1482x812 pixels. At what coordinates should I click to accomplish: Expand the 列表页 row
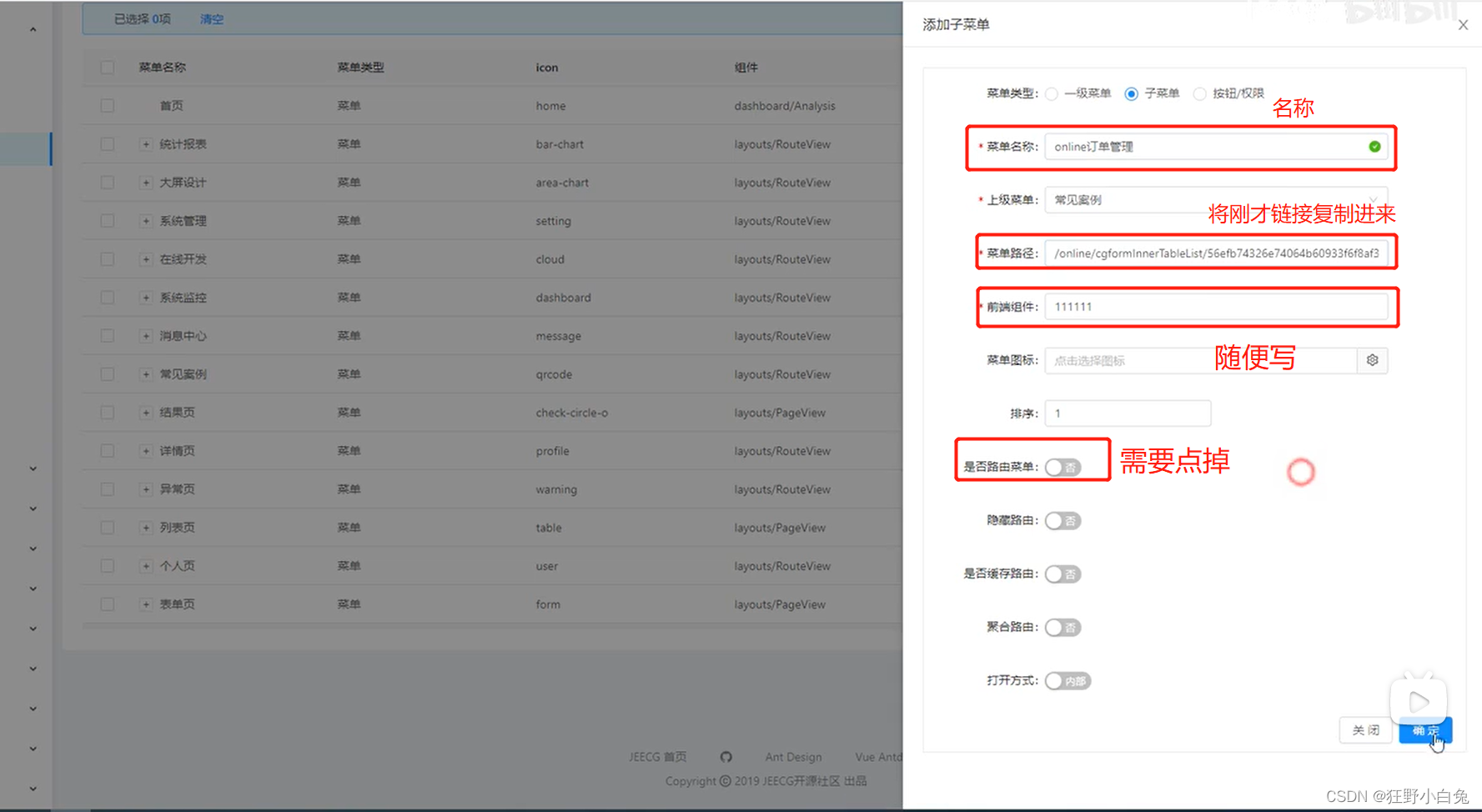coord(146,528)
